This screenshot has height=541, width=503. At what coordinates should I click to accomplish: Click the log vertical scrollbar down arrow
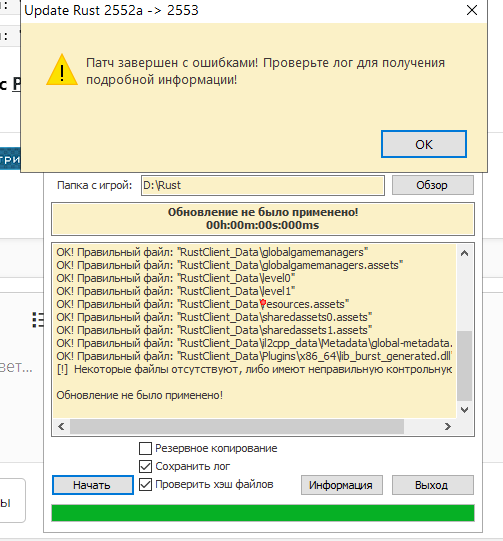(465, 410)
